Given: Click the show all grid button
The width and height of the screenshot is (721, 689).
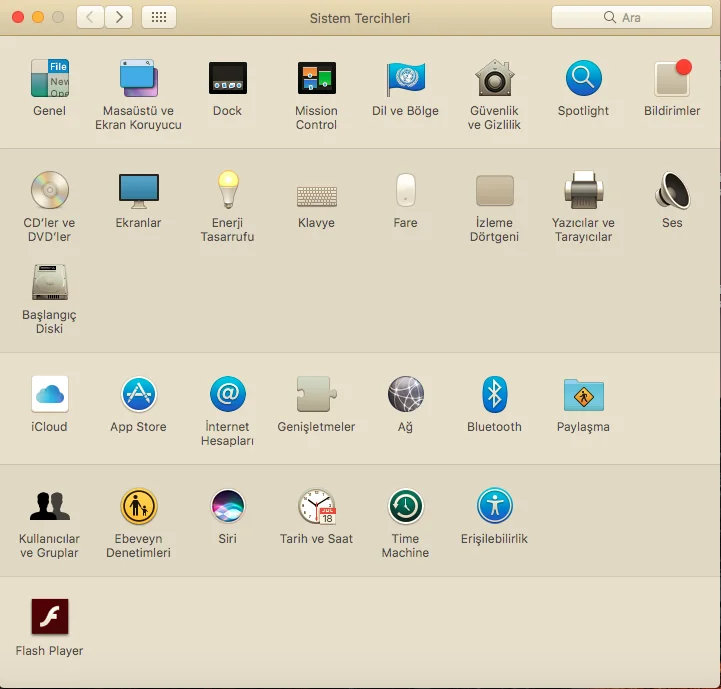Looking at the screenshot, I should pos(159,17).
